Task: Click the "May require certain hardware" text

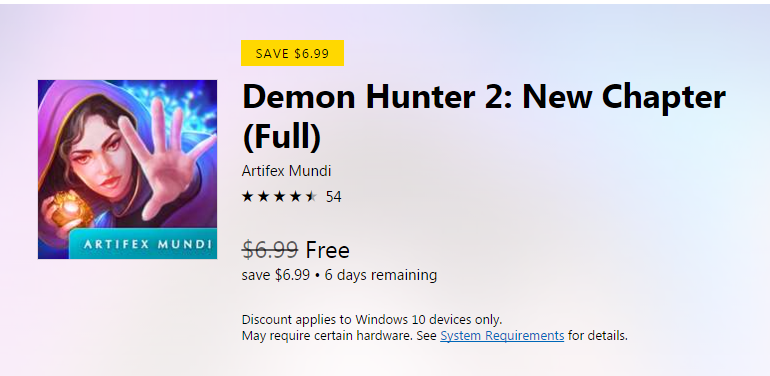Action: [327, 336]
